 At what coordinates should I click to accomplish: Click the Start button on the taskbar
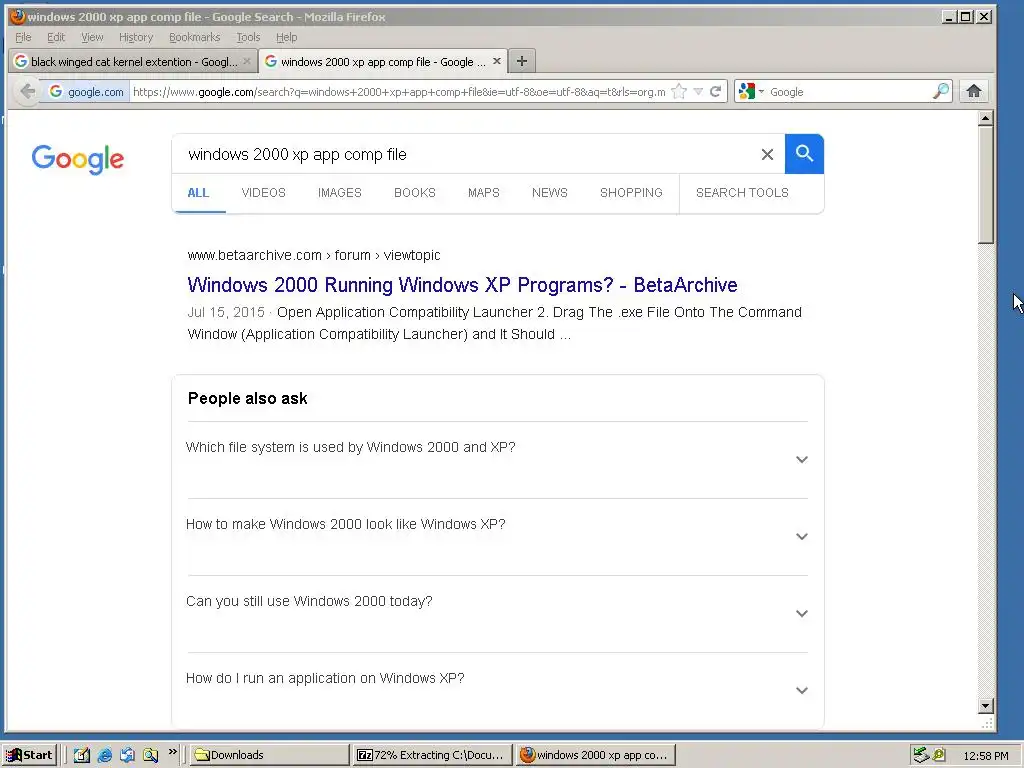29,755
